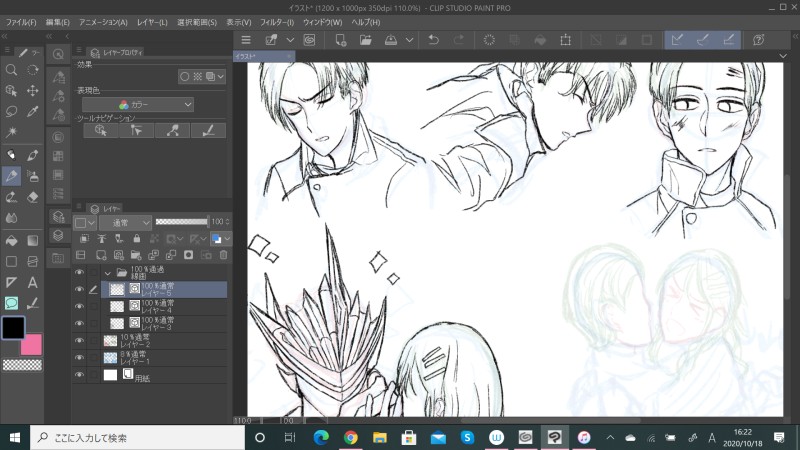Open blending mode 通常 dropdown
The height and width of the screenshot is (450, 800).
126,222
